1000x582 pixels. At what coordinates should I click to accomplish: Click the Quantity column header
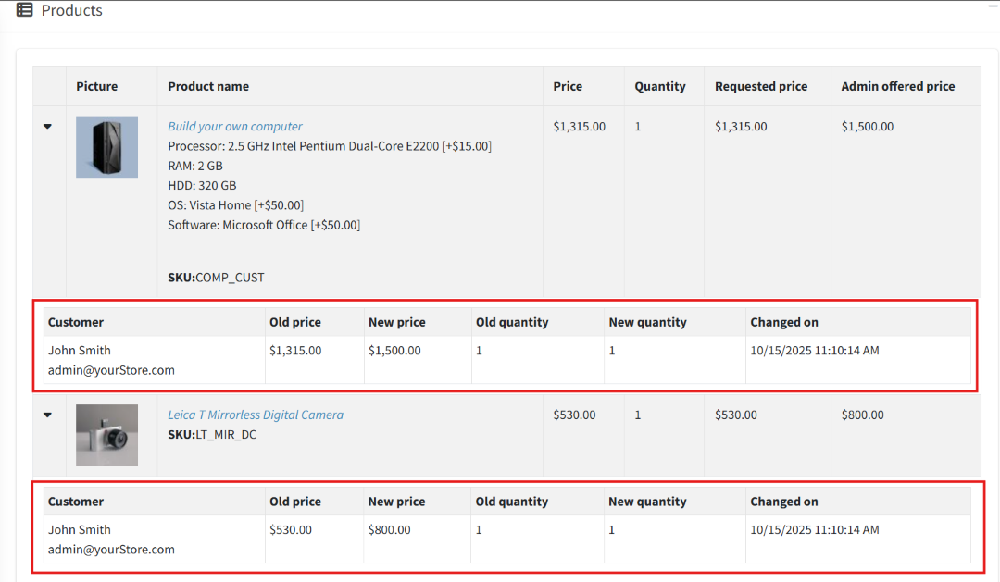point(660,87)
